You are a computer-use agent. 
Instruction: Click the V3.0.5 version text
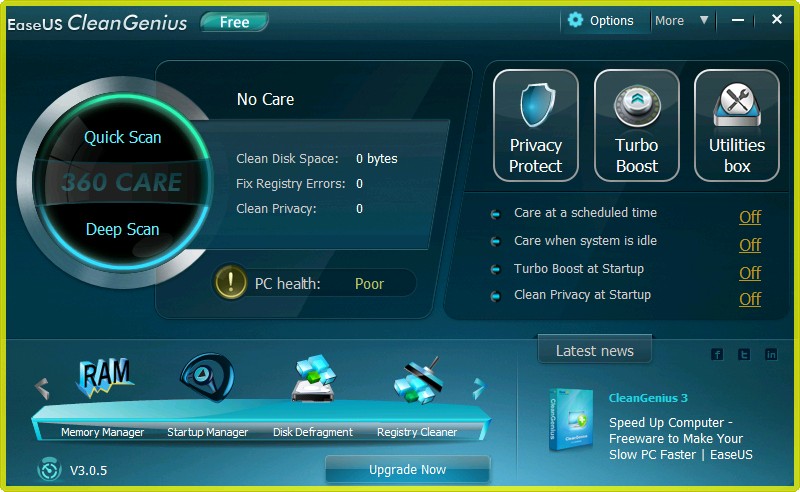tap(88, 471)
